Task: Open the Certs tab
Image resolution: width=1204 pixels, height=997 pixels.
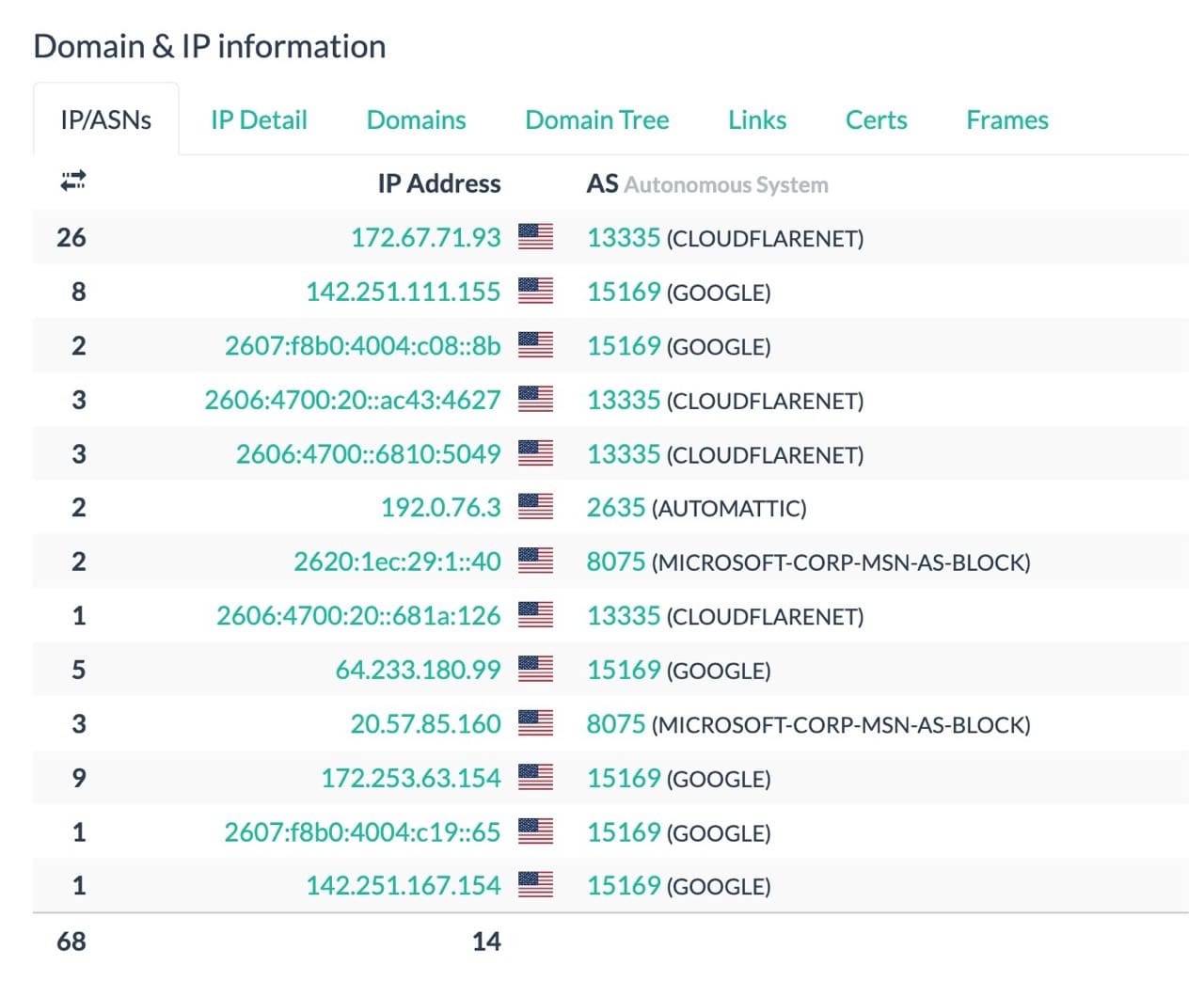Action: tap(876, 119)
